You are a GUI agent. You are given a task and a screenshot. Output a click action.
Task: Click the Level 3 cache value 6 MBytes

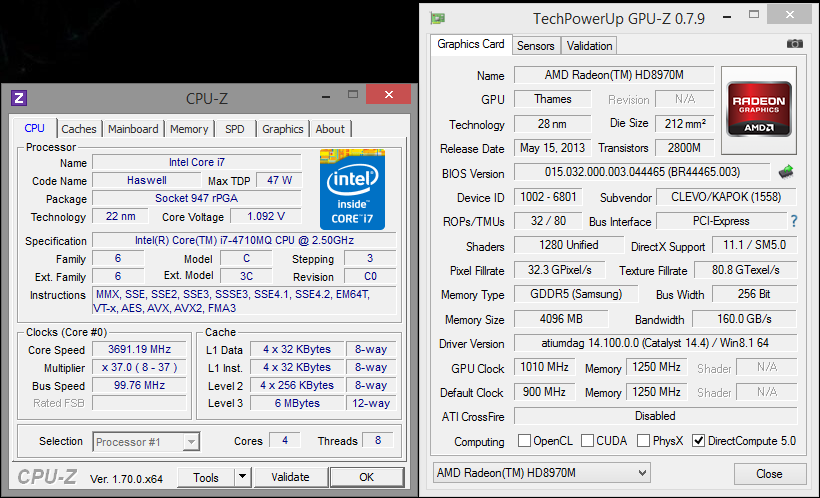297,403
